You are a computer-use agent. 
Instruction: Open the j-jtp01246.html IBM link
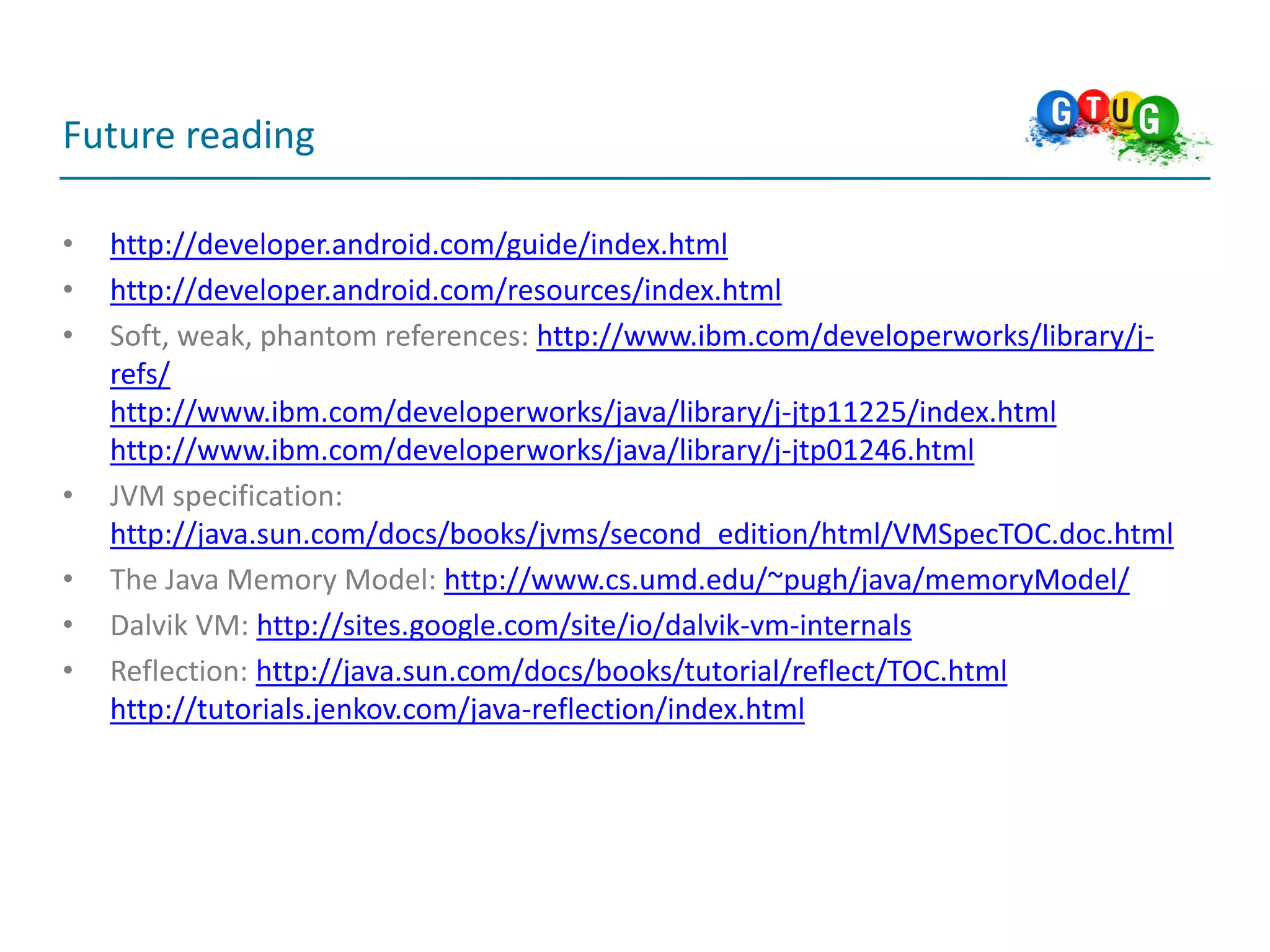click(542, 451)
